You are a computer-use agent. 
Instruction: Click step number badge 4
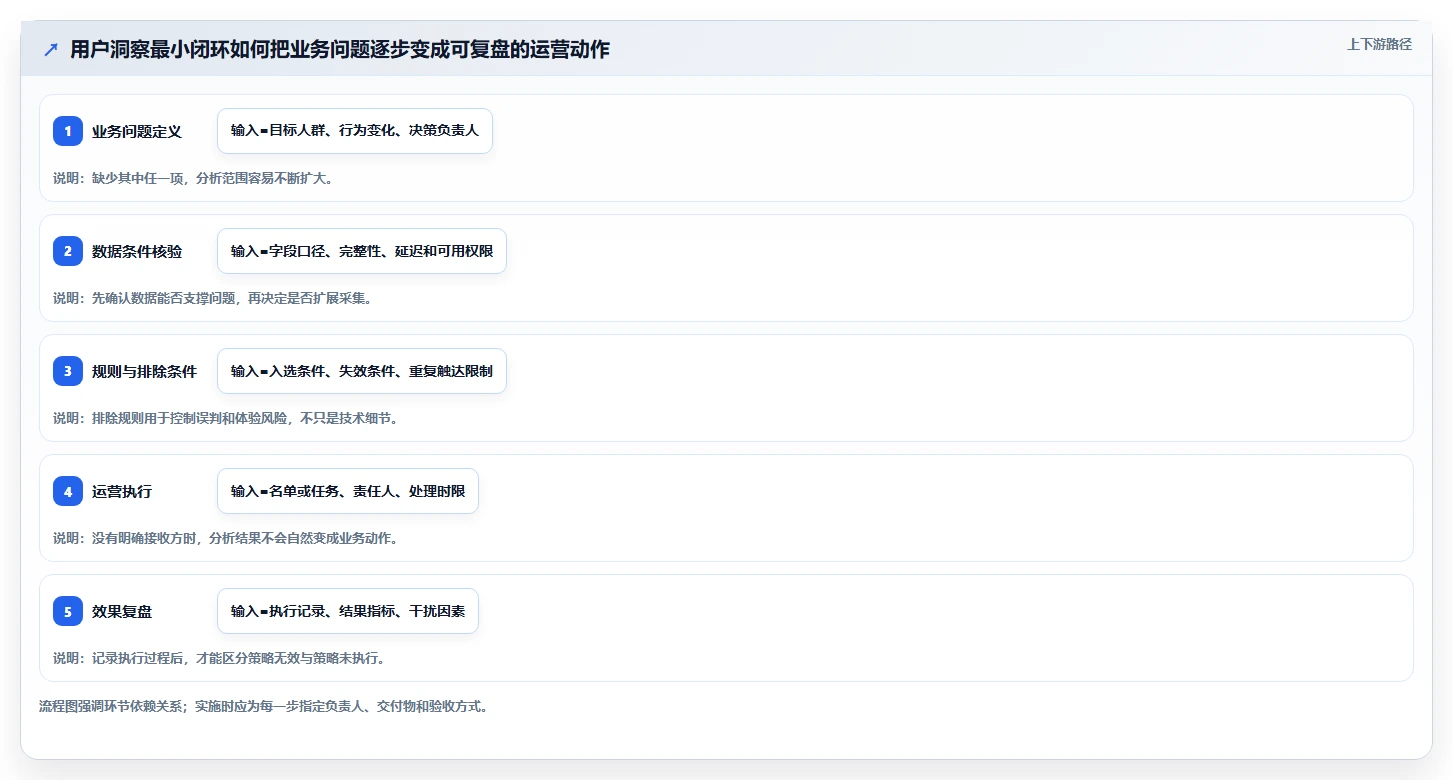click(68, 491)
